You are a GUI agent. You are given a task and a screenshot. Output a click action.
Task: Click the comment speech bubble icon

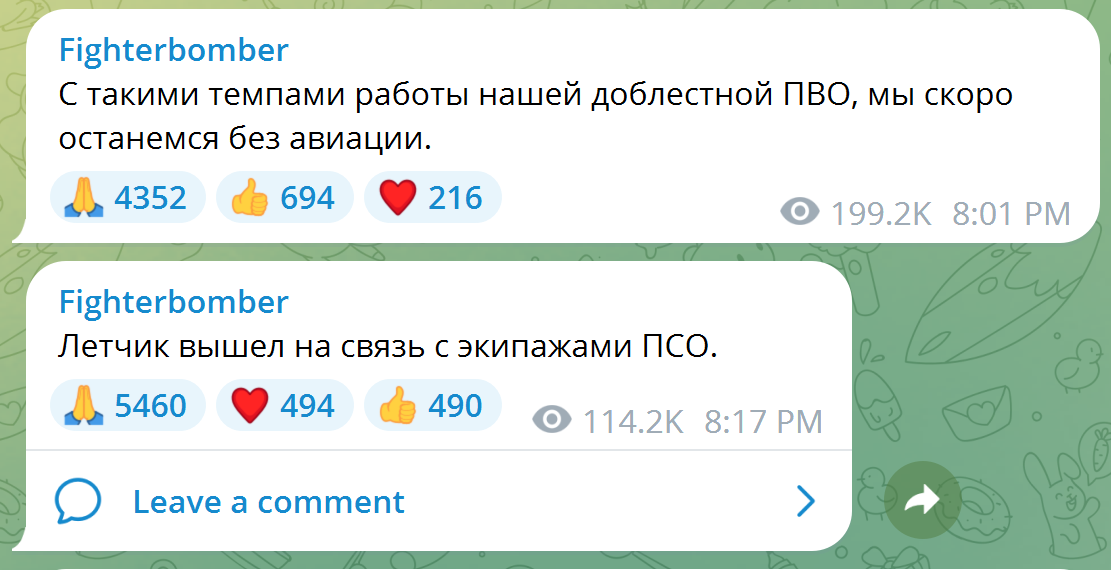click(x=78, y=501)
